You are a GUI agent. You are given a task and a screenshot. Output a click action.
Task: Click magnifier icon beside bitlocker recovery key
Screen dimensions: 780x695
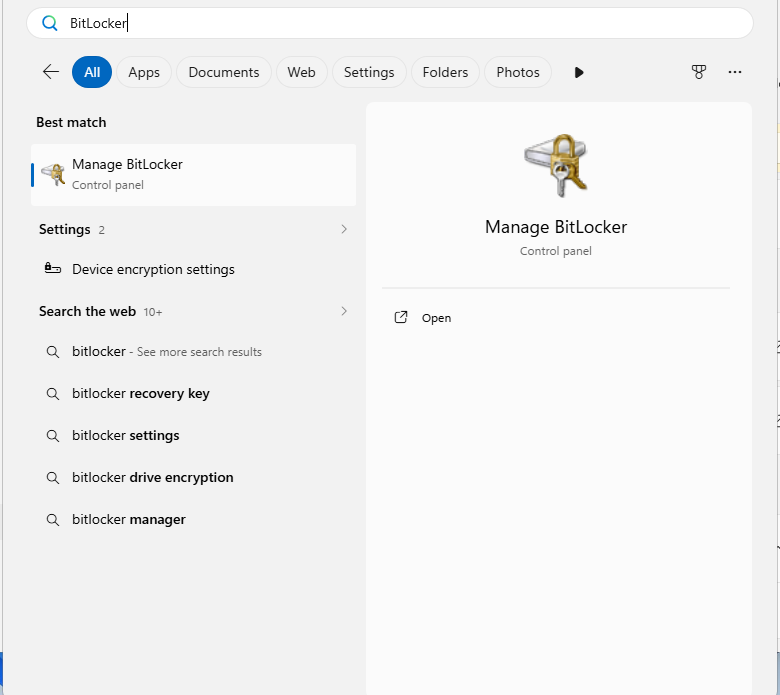[53, 394]
